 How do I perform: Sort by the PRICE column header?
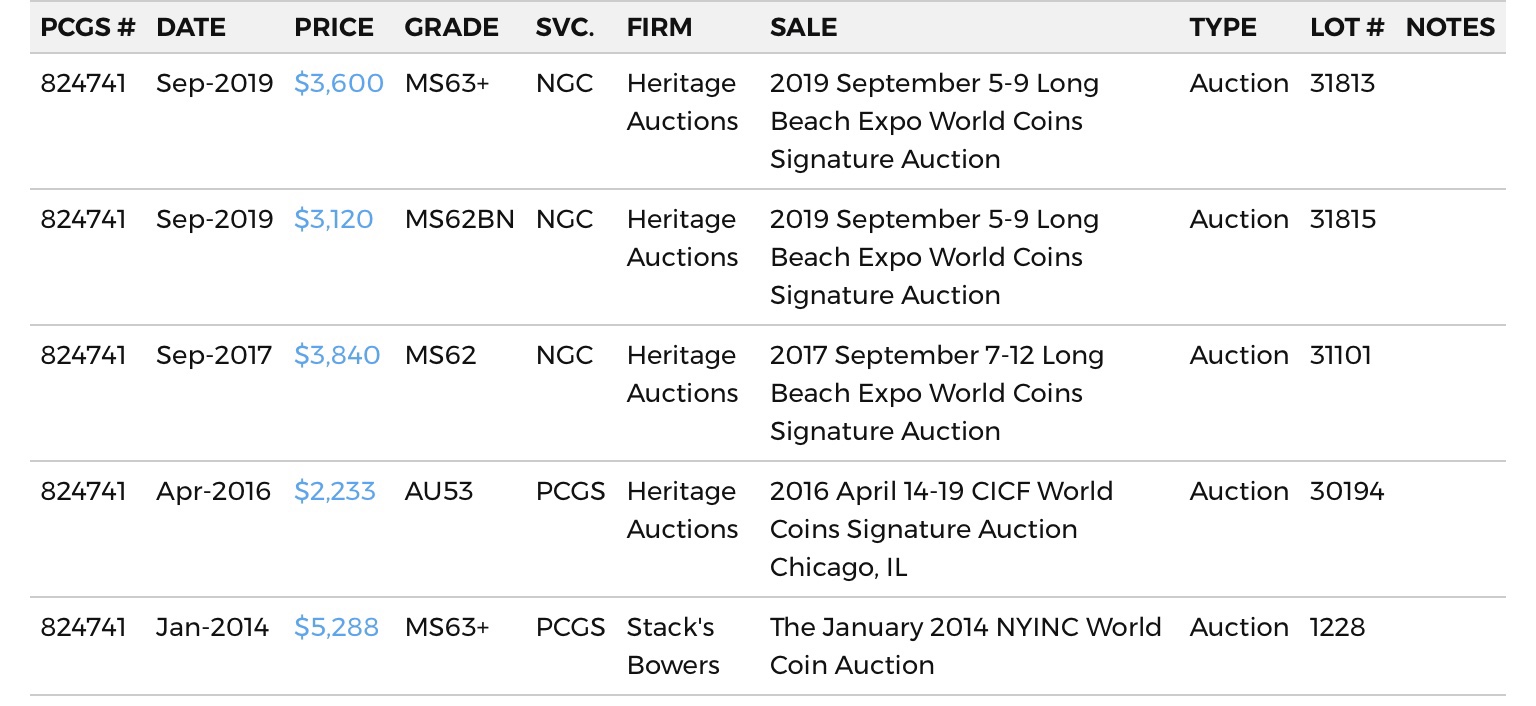tap(334, 28)
